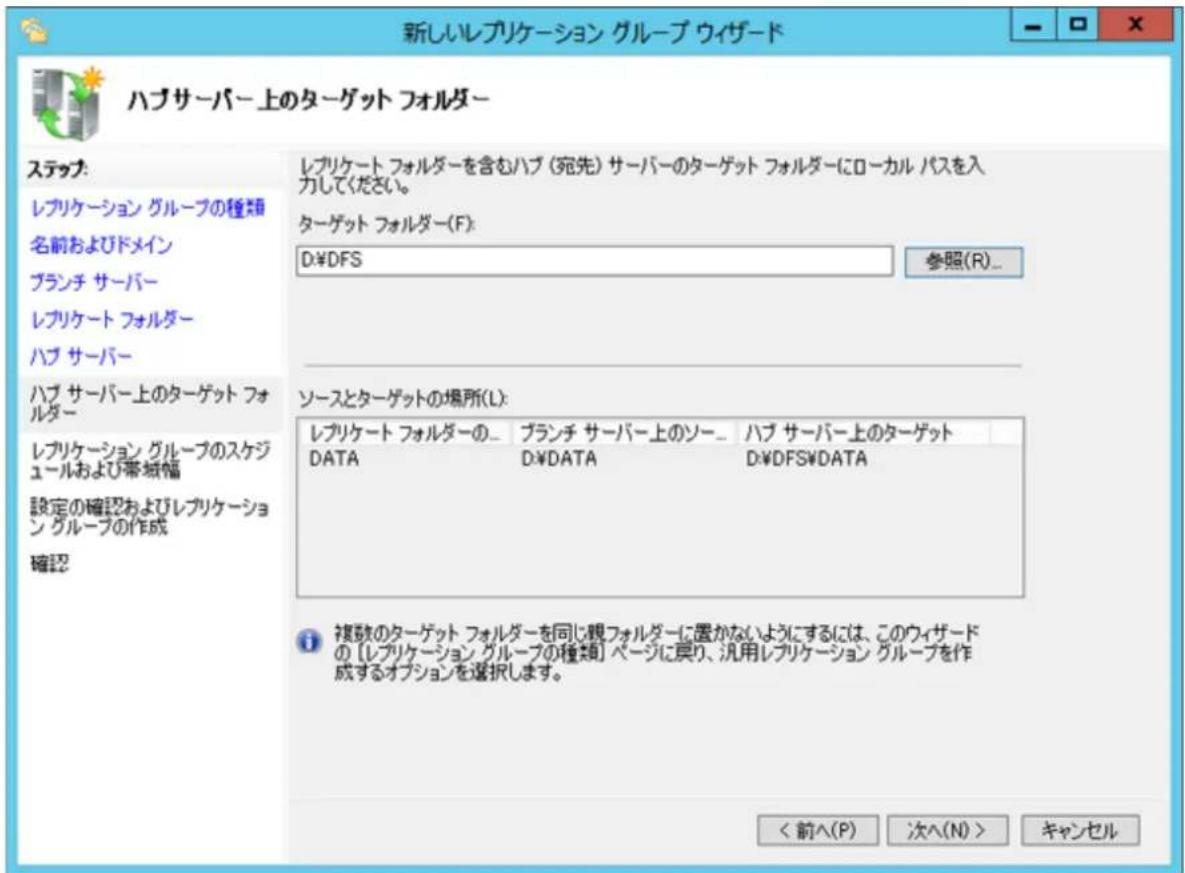Maximize the wizard window

(1078, 26)
